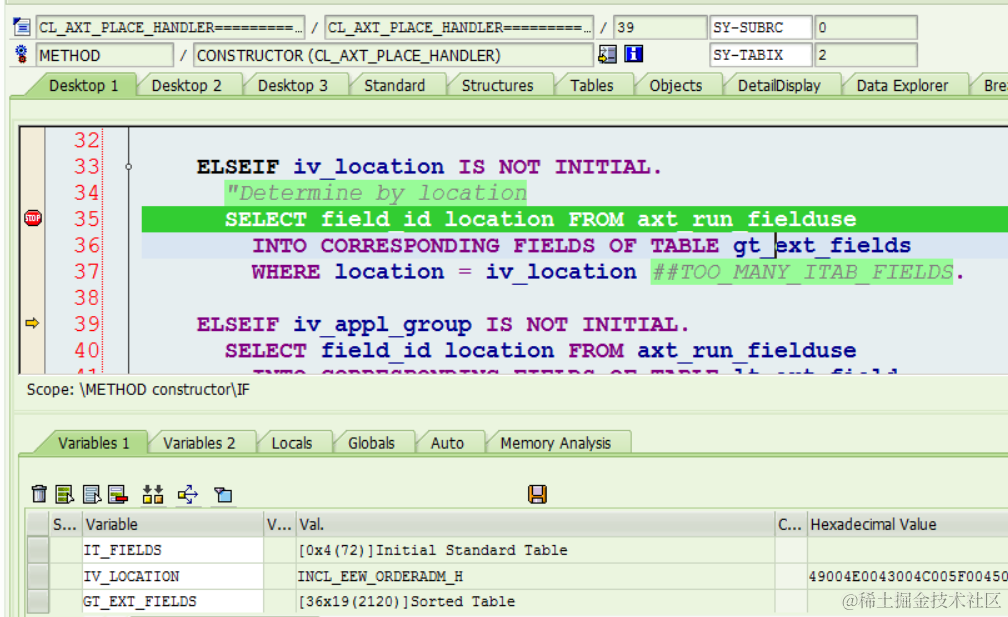Click the funnel filter layout icon
This screenshot has width=1008, height=617.
point(223,494)
